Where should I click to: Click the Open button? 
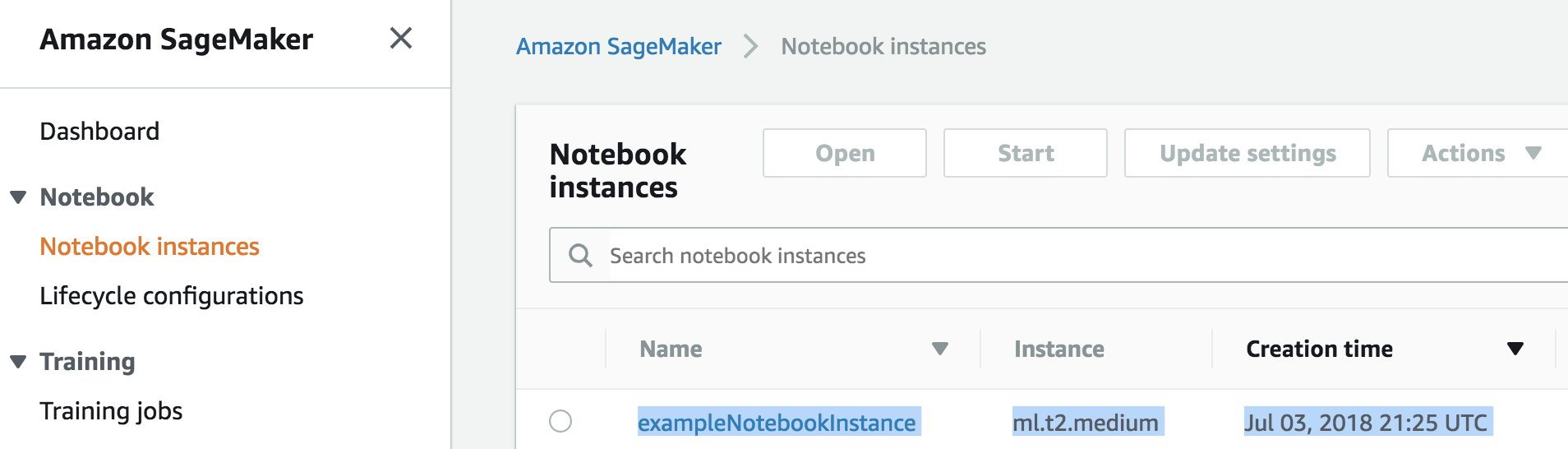(x=845, y=153)
